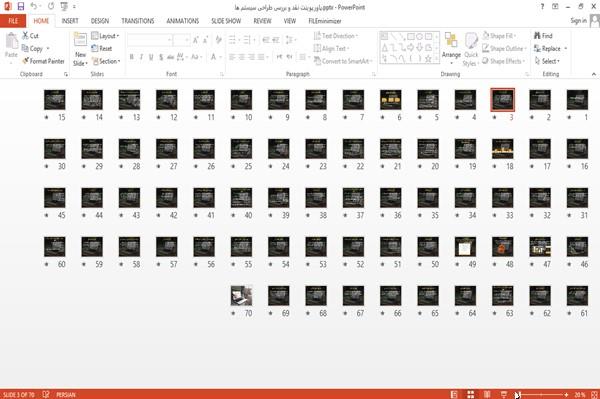The height and width of the screenshot is (399, 600).
Task: Select slide 6 thumbnail with yellow boxes
Action: click(x=391, y=99)
